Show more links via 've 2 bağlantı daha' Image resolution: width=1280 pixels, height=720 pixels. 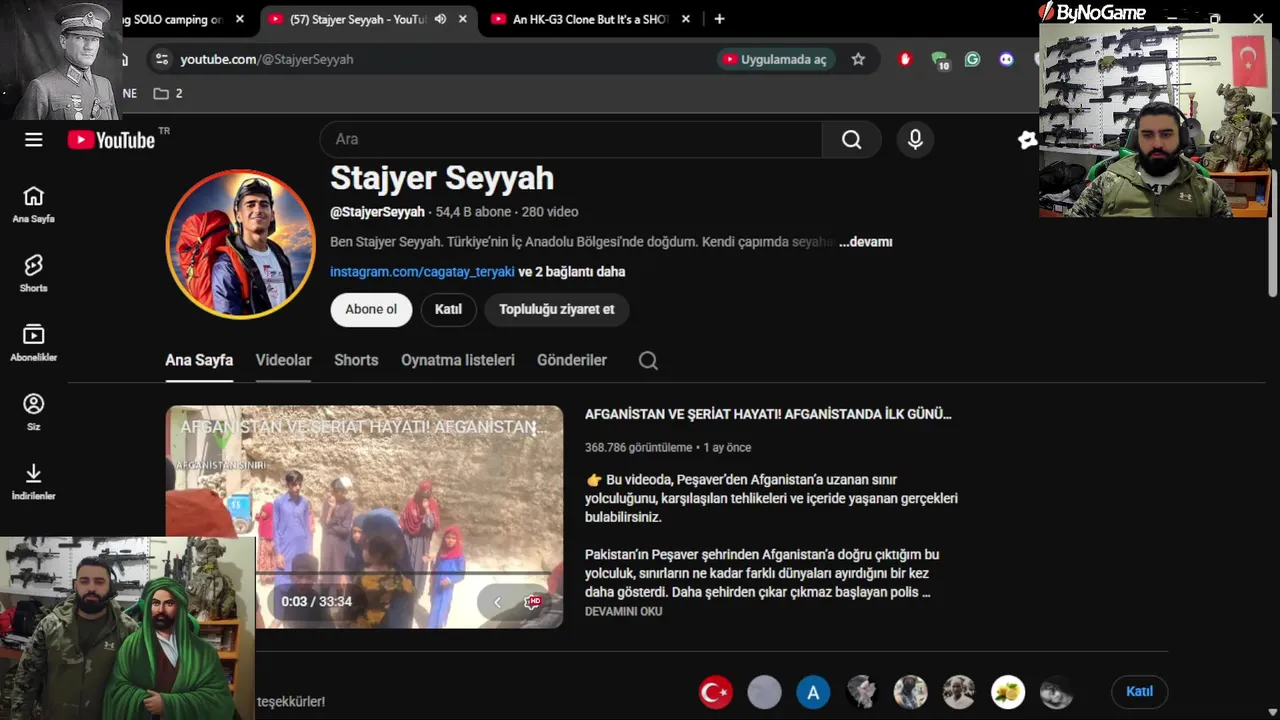572,272
